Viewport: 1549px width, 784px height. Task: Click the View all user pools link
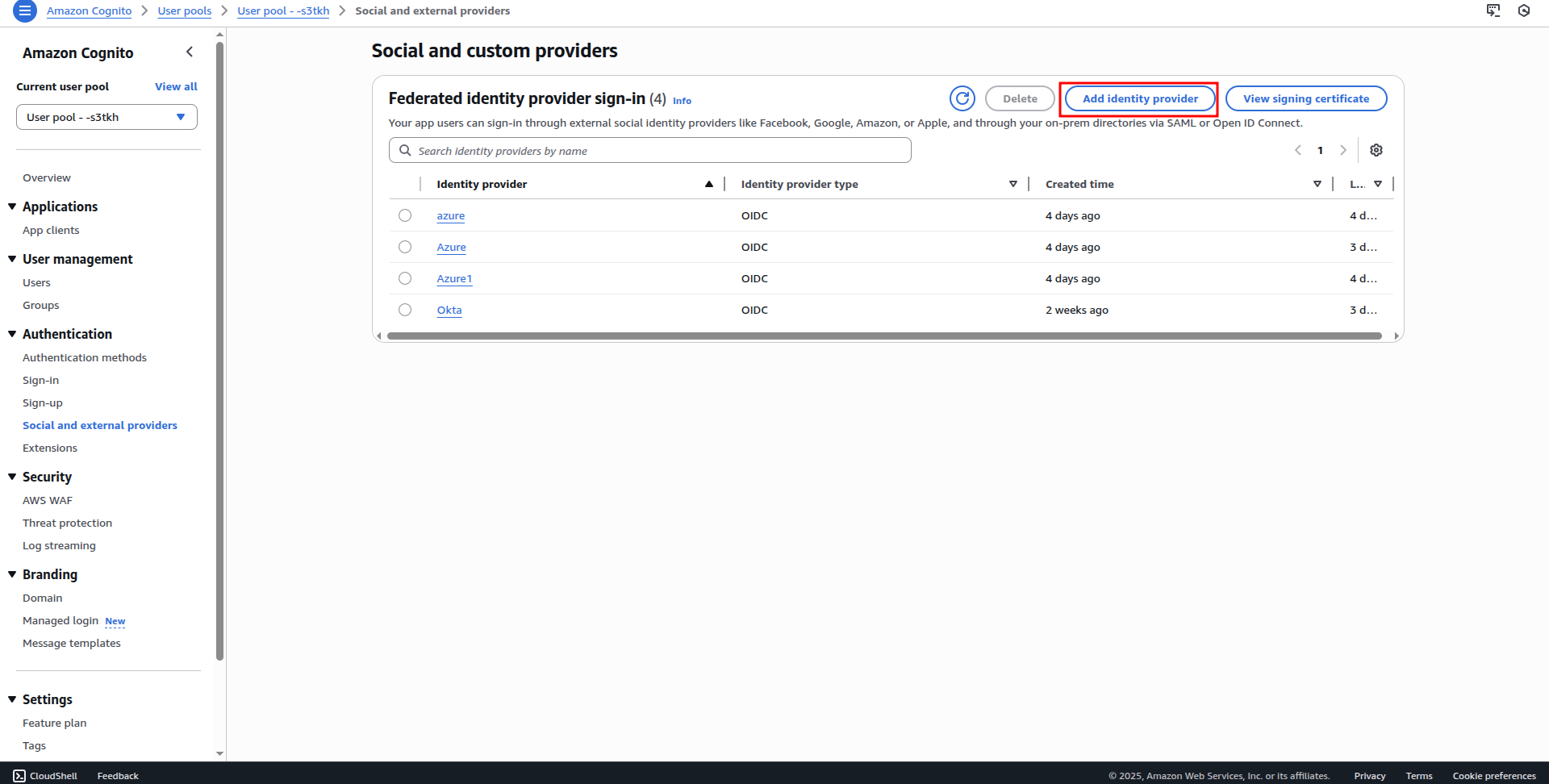(x=176, y=86)
